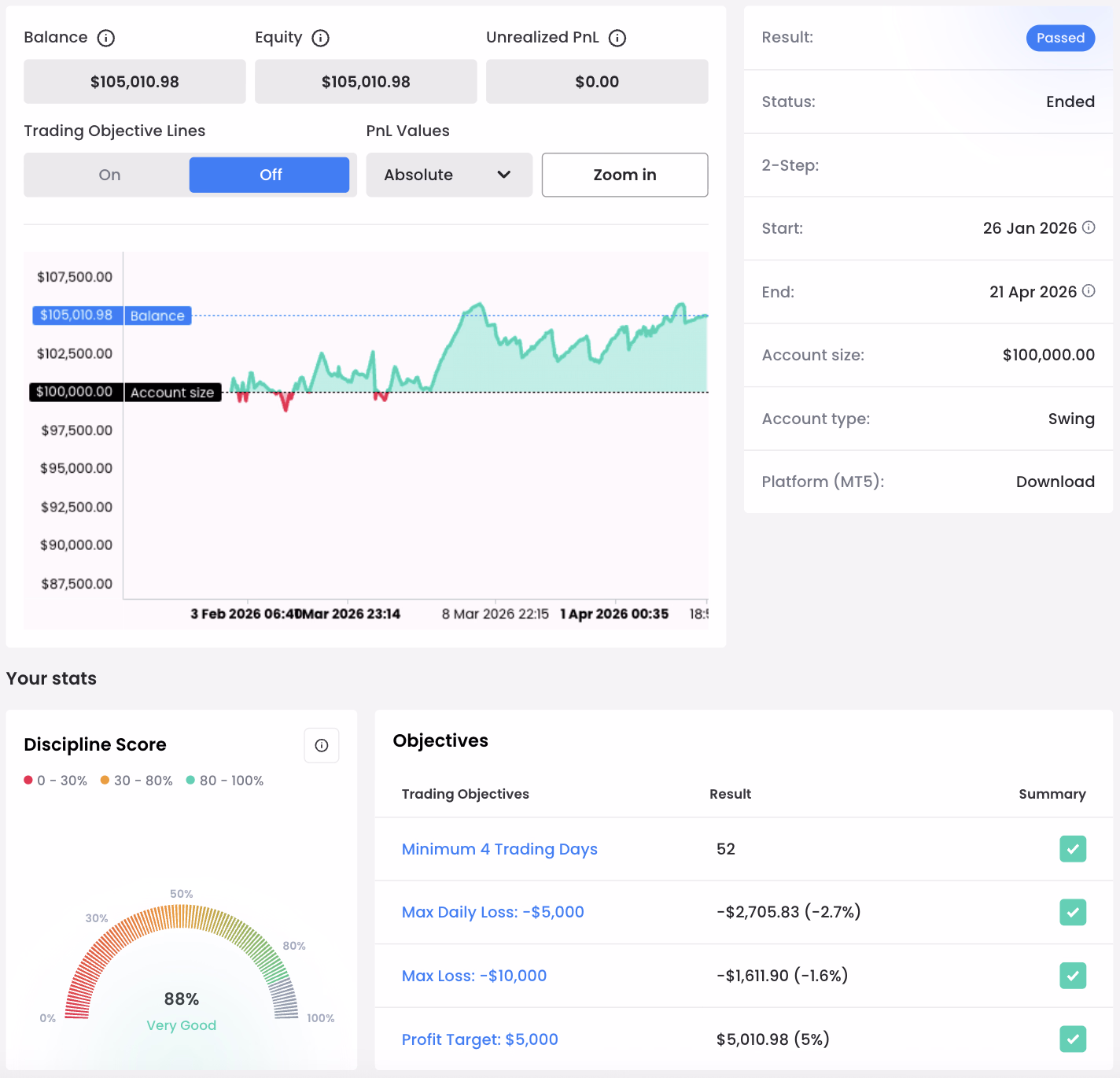
Task: Click the Max Loss summary checkmark
Action: [x=1073, y=976]
